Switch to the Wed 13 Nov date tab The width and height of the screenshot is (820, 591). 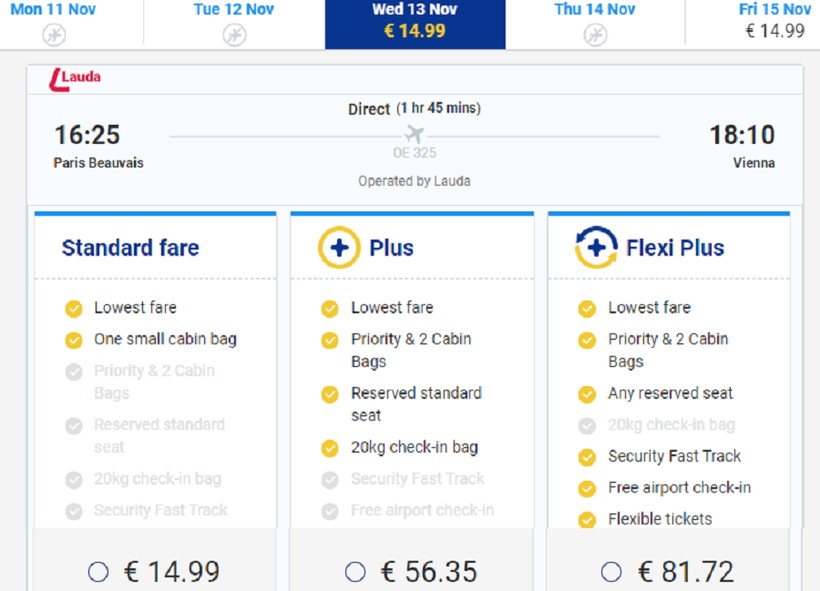pos(415,22)
